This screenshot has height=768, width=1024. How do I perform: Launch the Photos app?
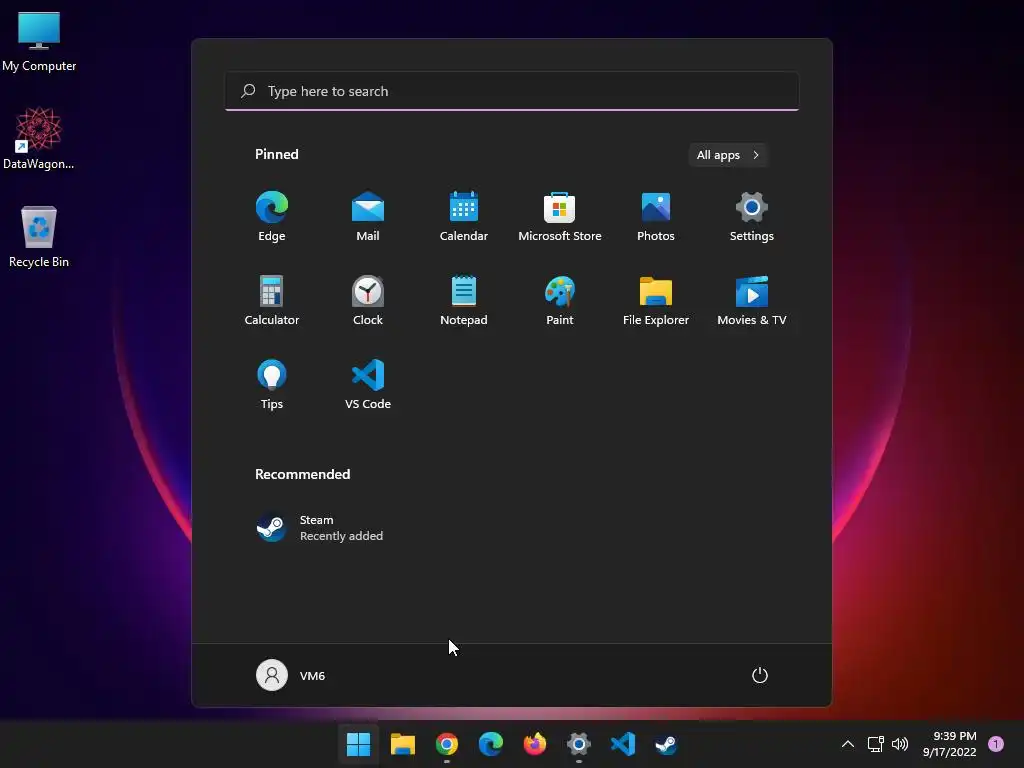656,217
